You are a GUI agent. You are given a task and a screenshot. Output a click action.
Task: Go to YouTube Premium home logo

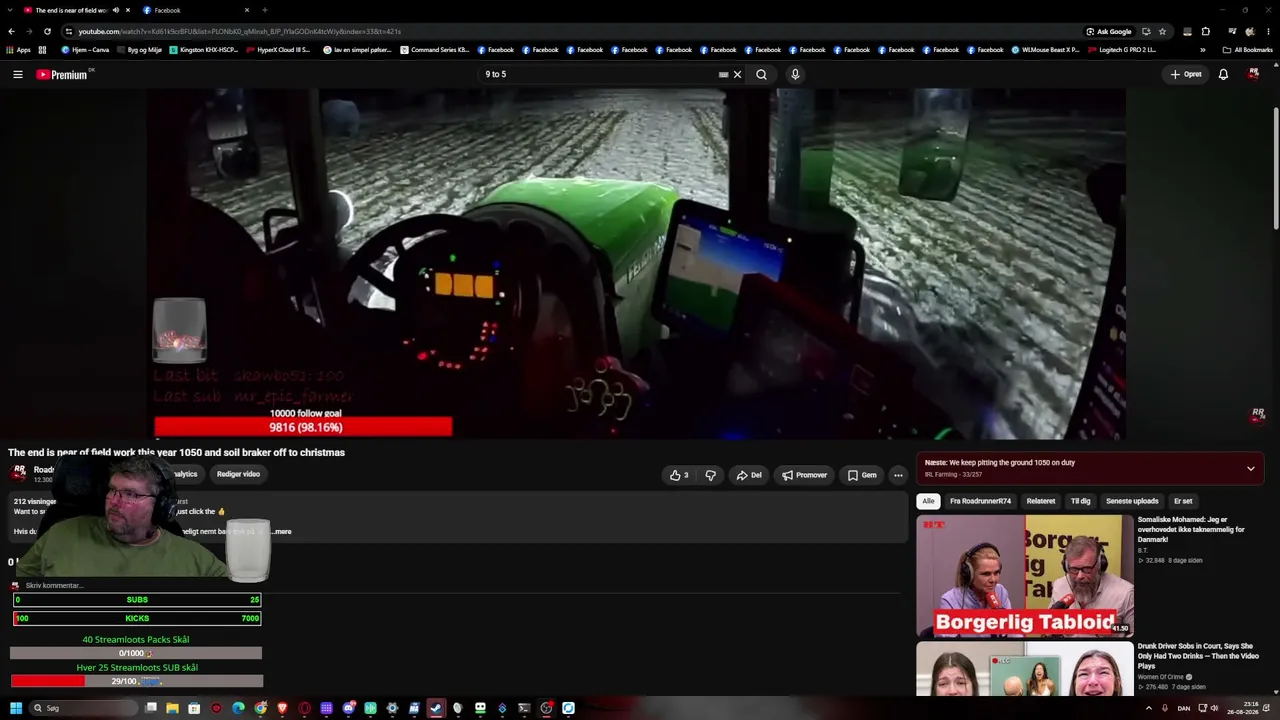click(x=62, y=74)
